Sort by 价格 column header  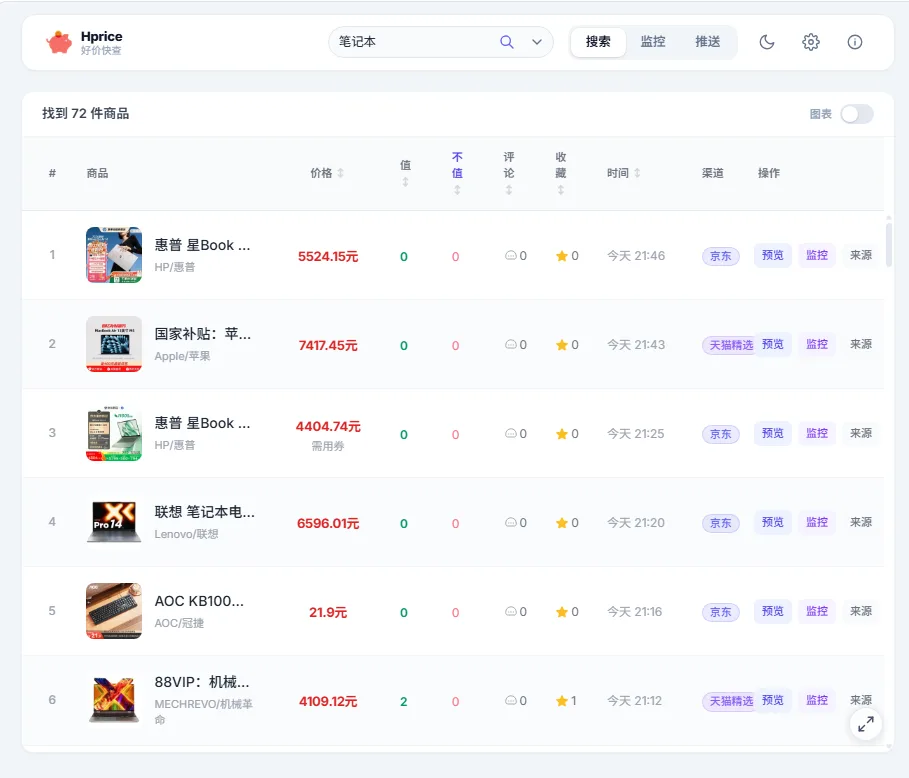coord(327,173)
